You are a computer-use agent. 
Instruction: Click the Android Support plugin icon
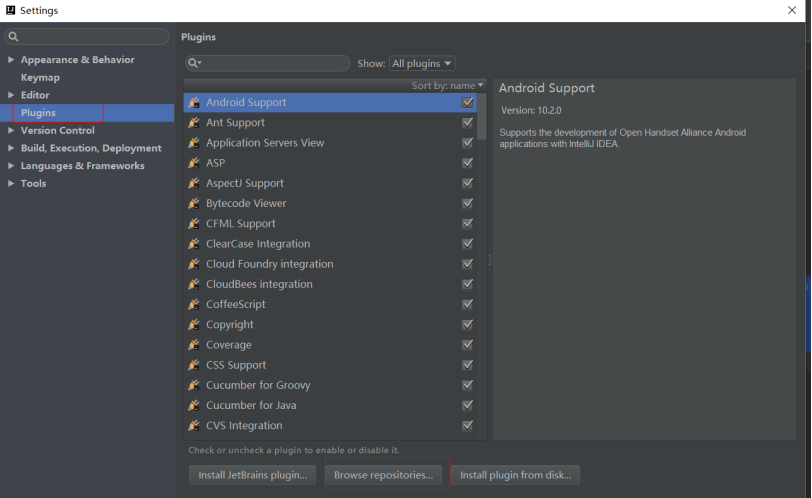click(194, 102)
